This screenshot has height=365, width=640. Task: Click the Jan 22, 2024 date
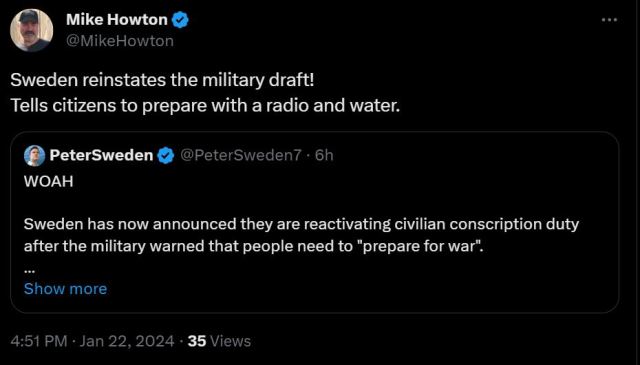127,341
